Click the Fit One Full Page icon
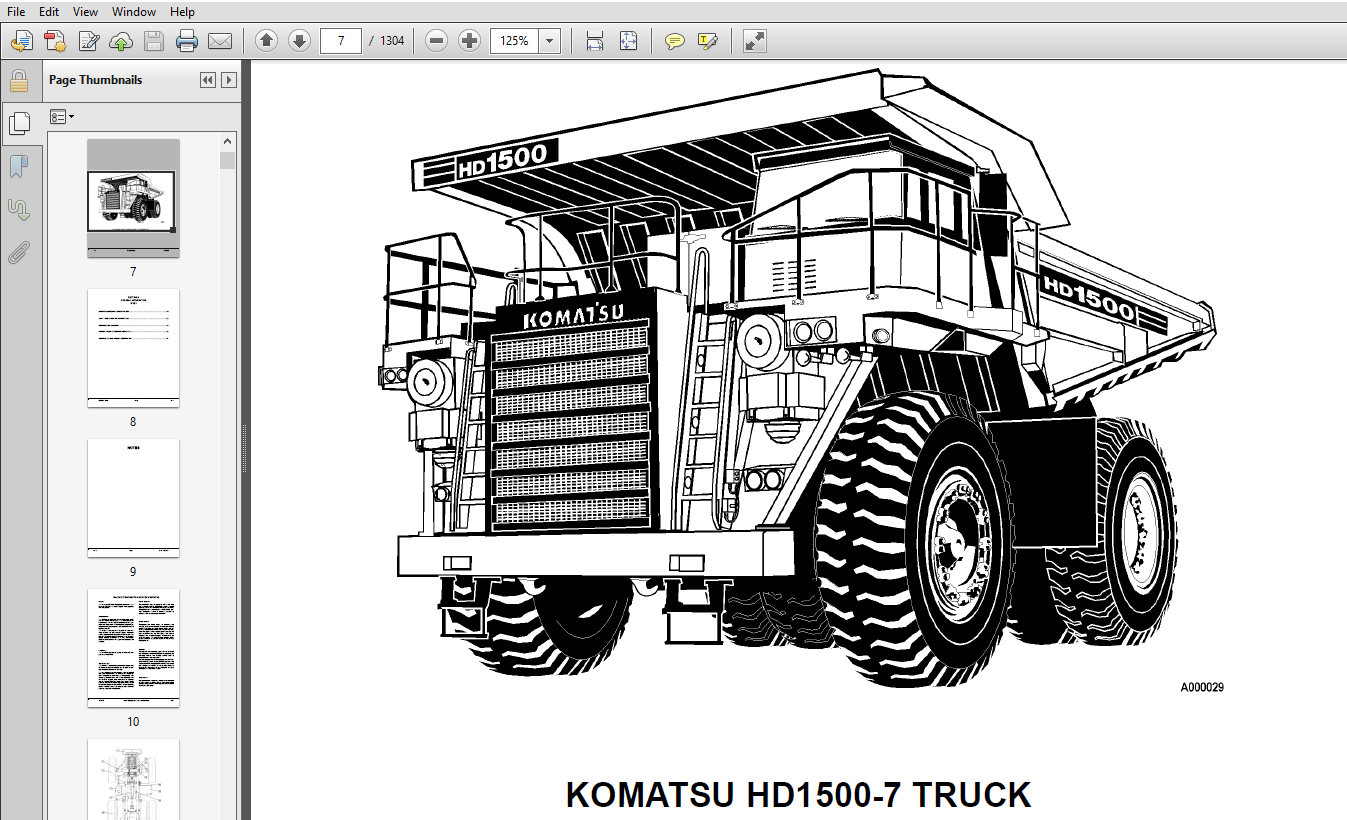This screenshot has width=1347, height=820. (628, 41)
